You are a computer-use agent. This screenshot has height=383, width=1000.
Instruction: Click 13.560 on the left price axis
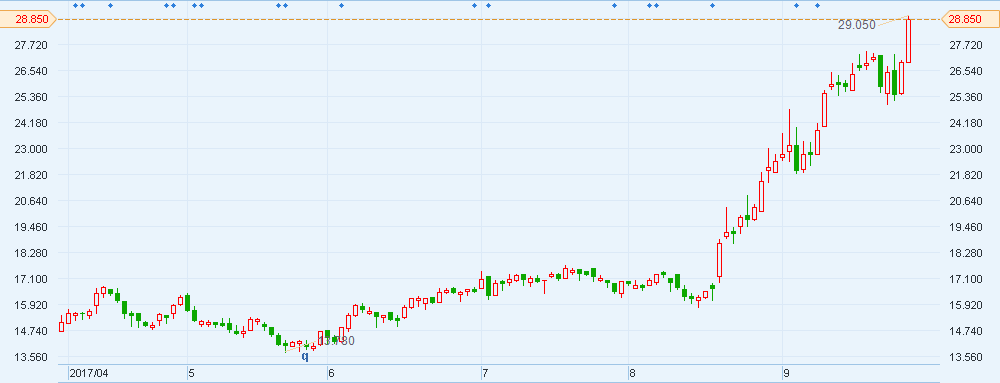(32, 358)
